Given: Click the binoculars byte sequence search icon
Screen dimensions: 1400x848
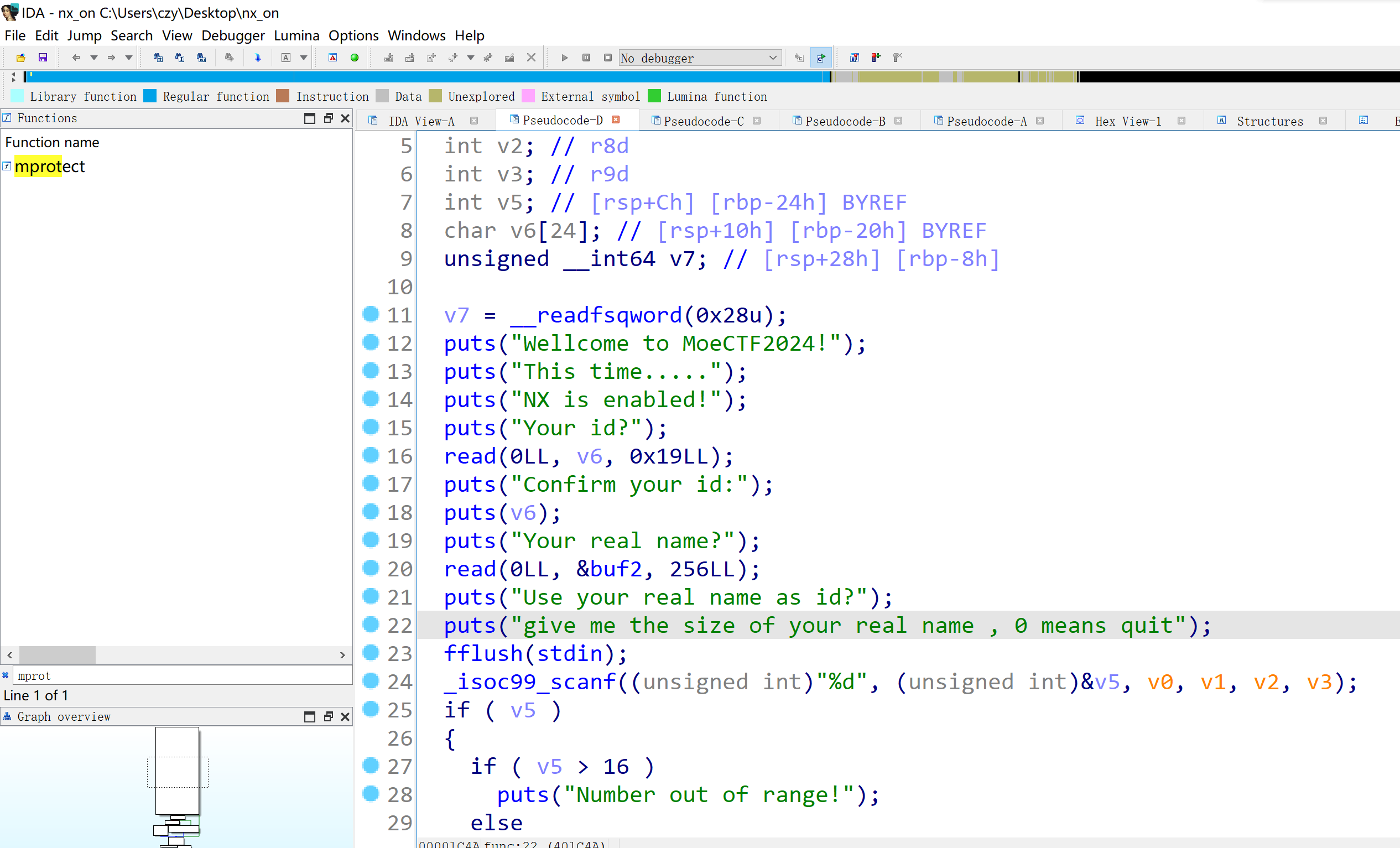Looking at the screenshot, I should (x=201, y=58).
